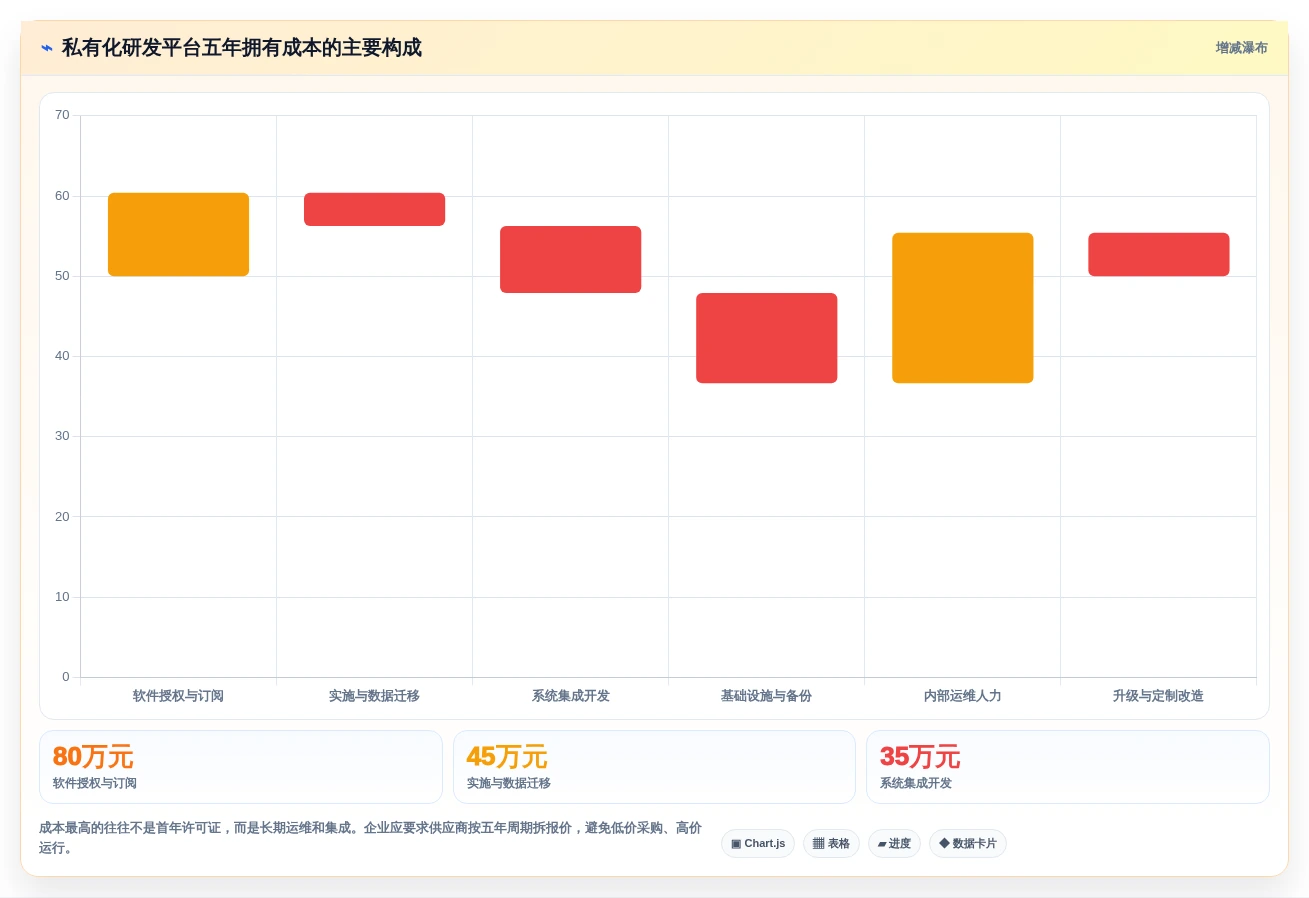1309x898 pixels.
Task: Click the 数据卡片 tag chip
Action: [968, 843]
